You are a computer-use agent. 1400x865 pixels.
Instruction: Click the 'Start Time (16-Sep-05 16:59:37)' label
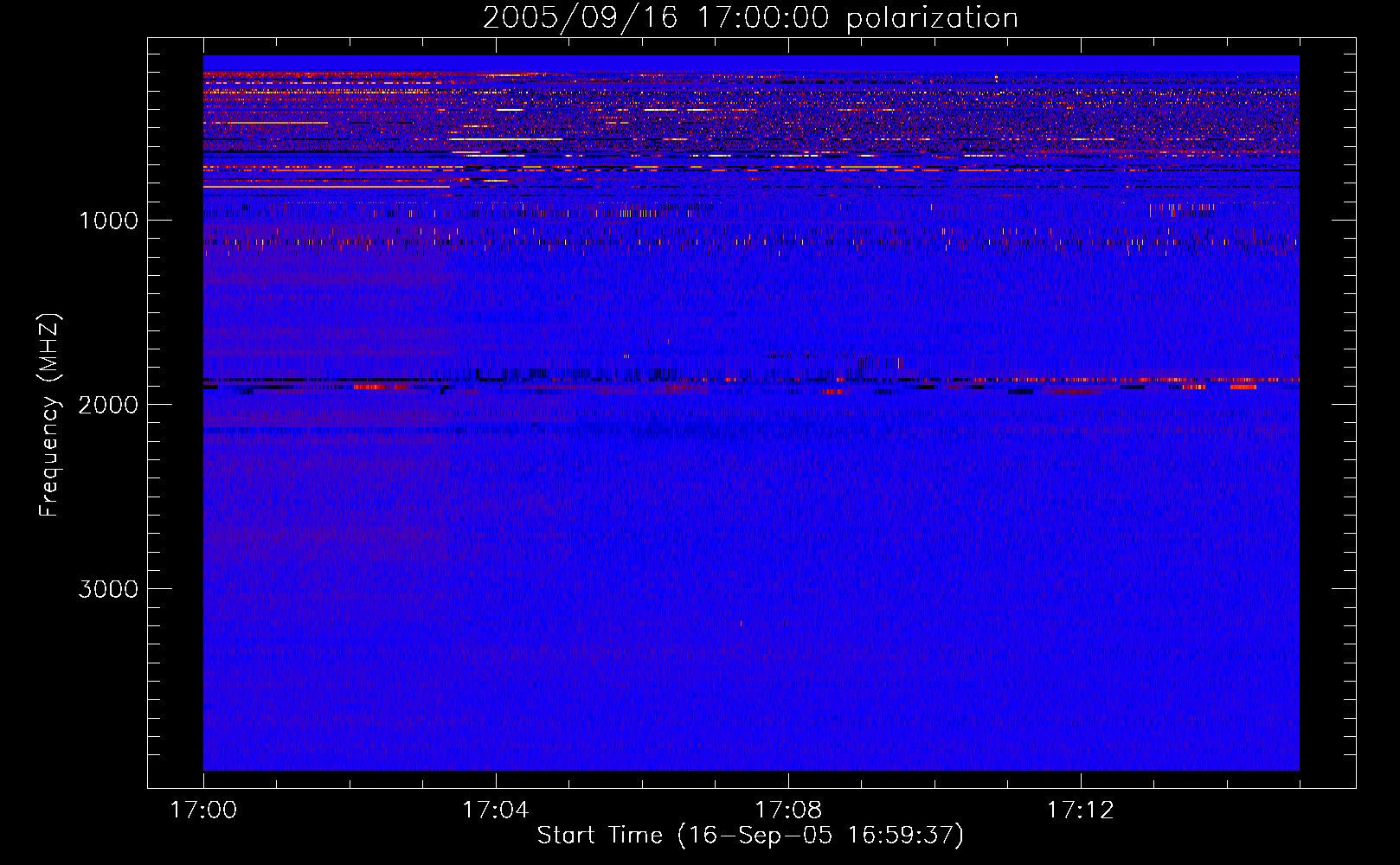pyautogui.click(x=750, y=836)
